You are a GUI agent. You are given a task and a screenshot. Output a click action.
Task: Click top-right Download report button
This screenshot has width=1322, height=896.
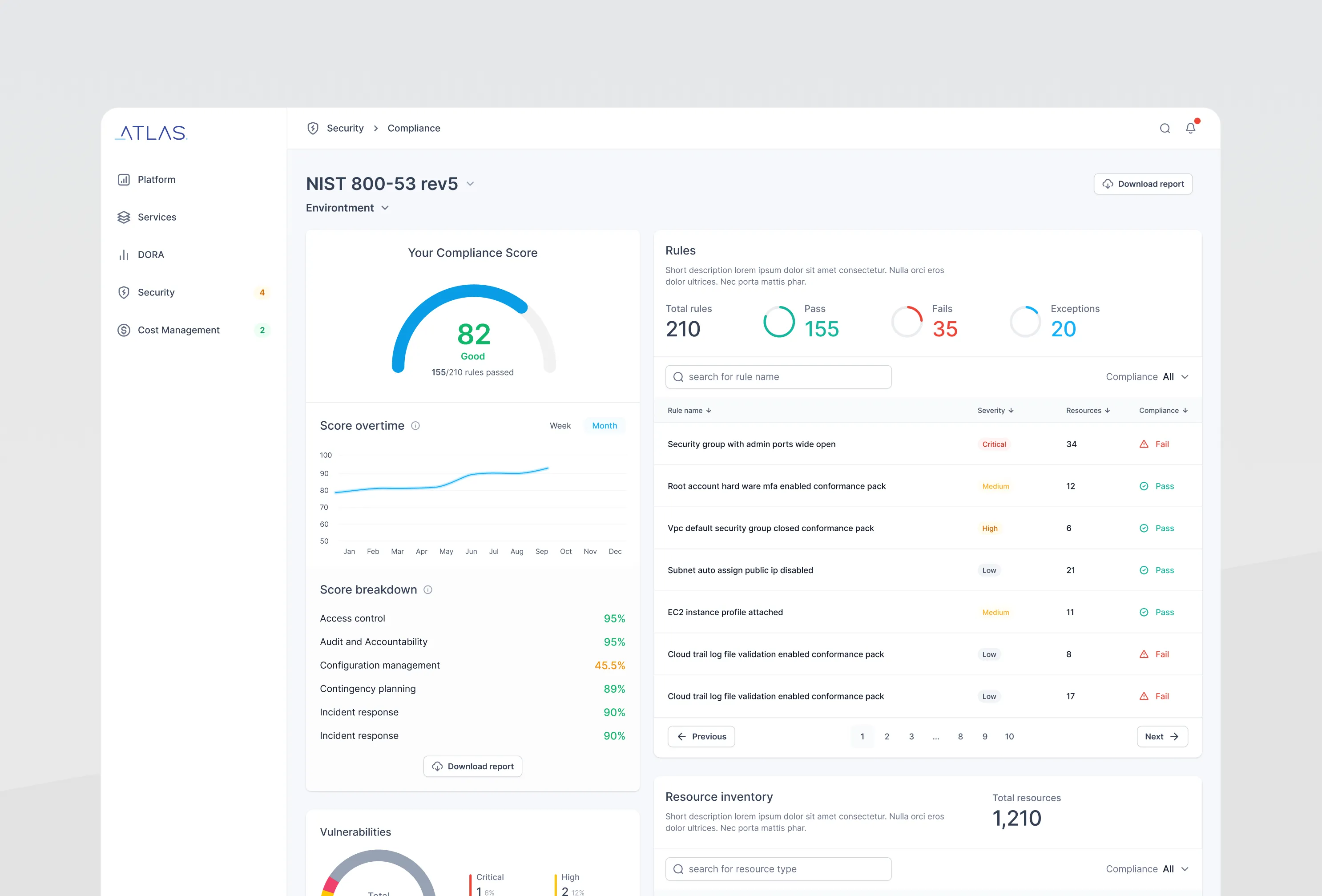(1142, 184)
